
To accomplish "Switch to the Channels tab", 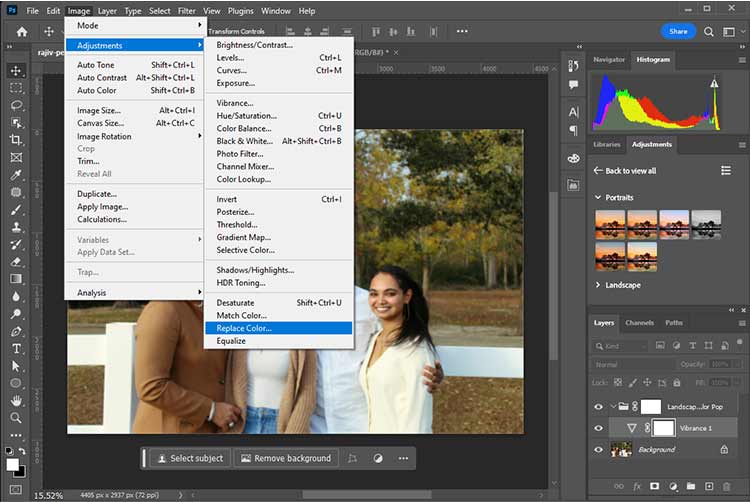I will (639, 323).
